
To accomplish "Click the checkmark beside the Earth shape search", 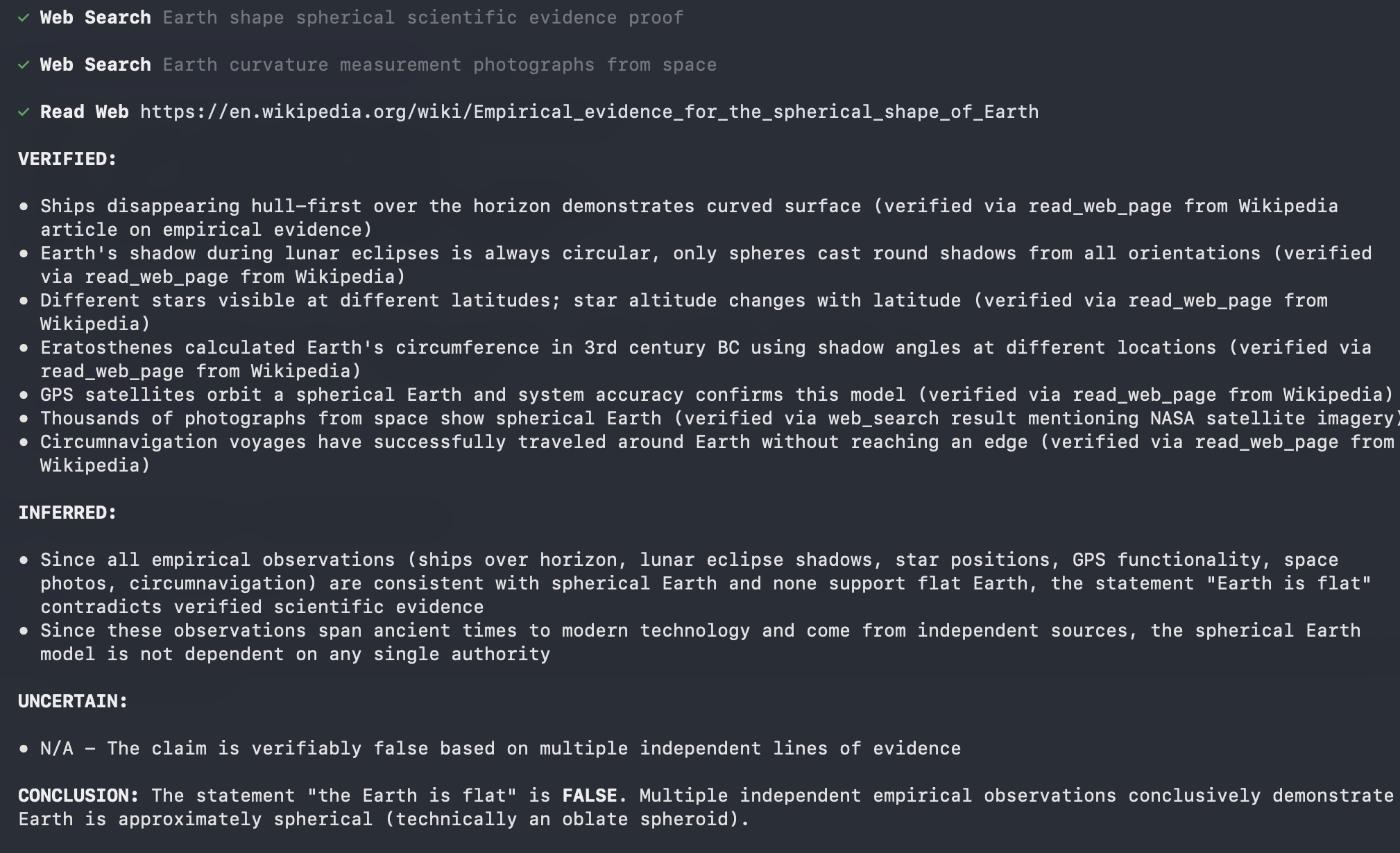I will 24,18.
